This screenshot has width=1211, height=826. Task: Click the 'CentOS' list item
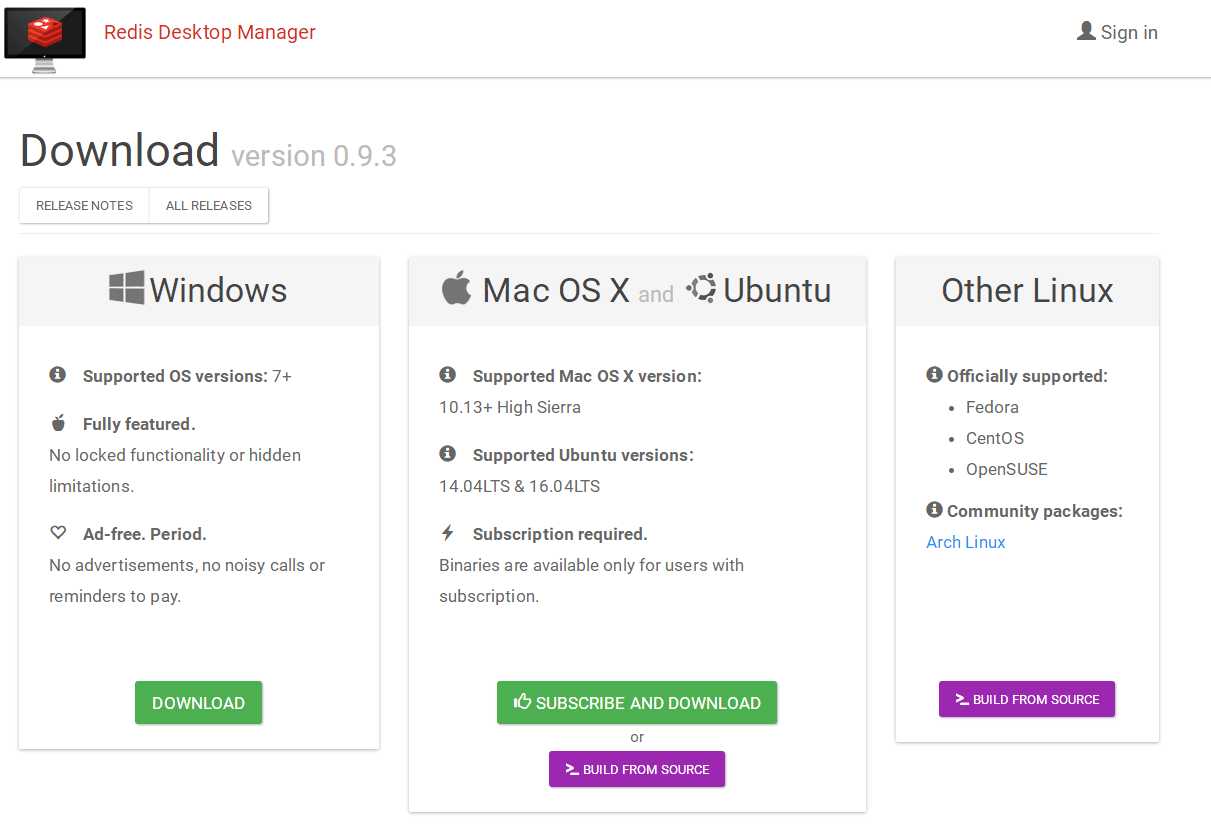[995, 438]
